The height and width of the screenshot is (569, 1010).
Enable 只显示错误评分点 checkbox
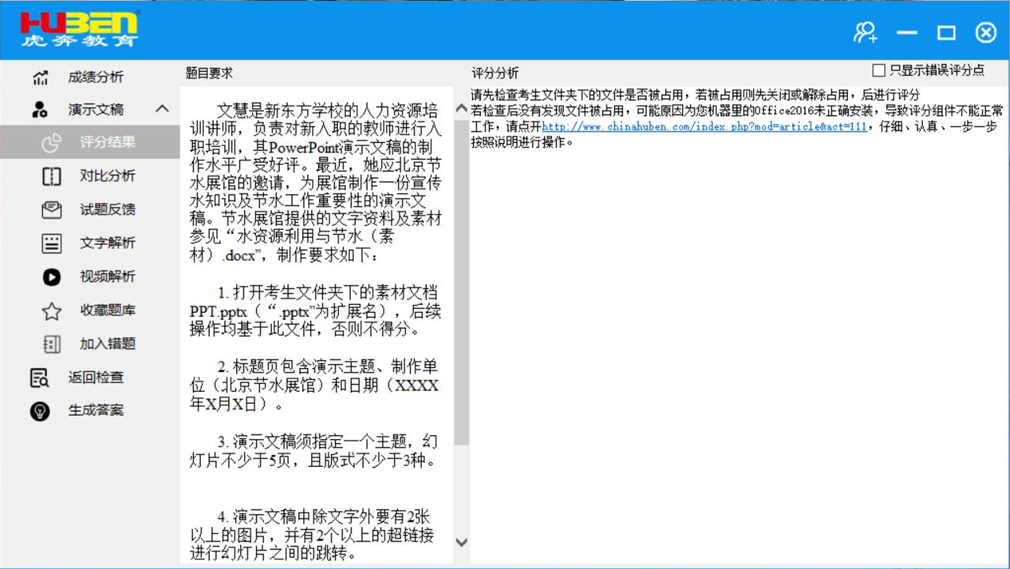[x=879, y=70]
